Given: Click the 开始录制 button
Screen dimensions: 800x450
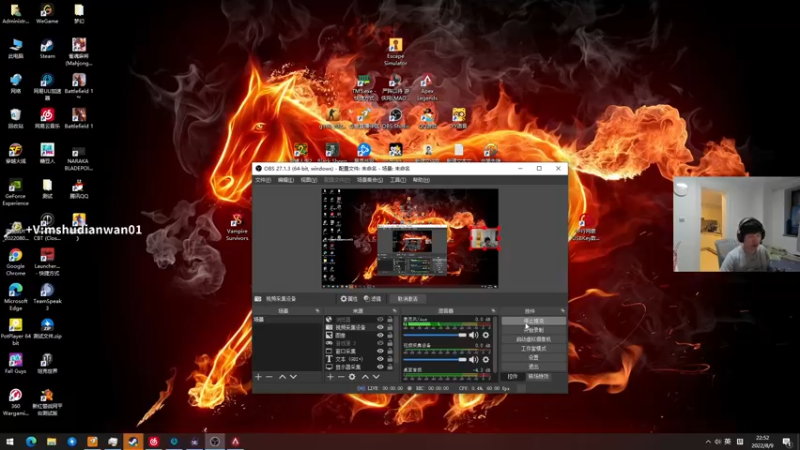Looking at the screenshot, I should point(534,330).
